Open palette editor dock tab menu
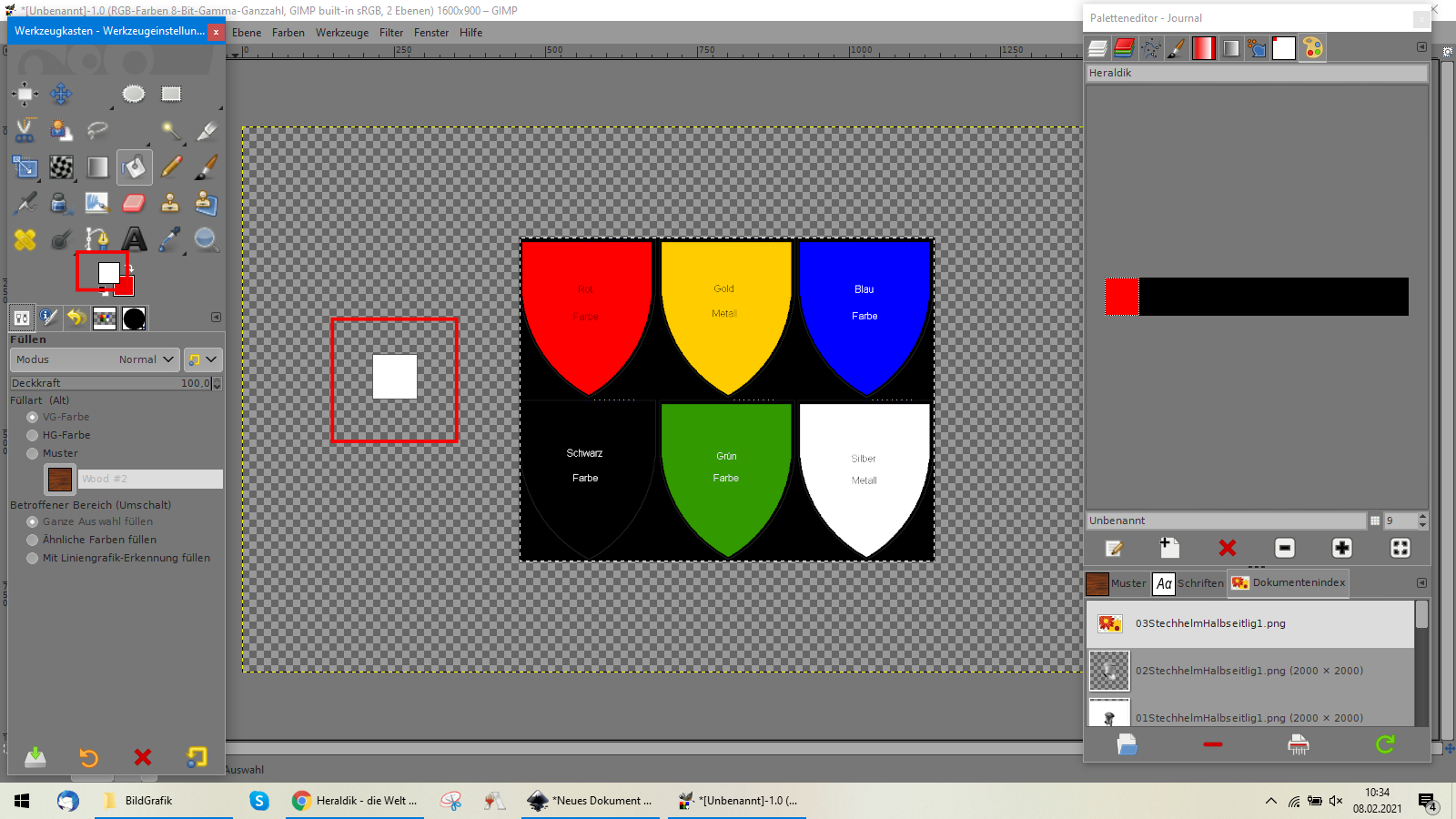Image resolution: width=1456 pixels, height=819 pixels. pyautogui.click(x=1421, y=46)
